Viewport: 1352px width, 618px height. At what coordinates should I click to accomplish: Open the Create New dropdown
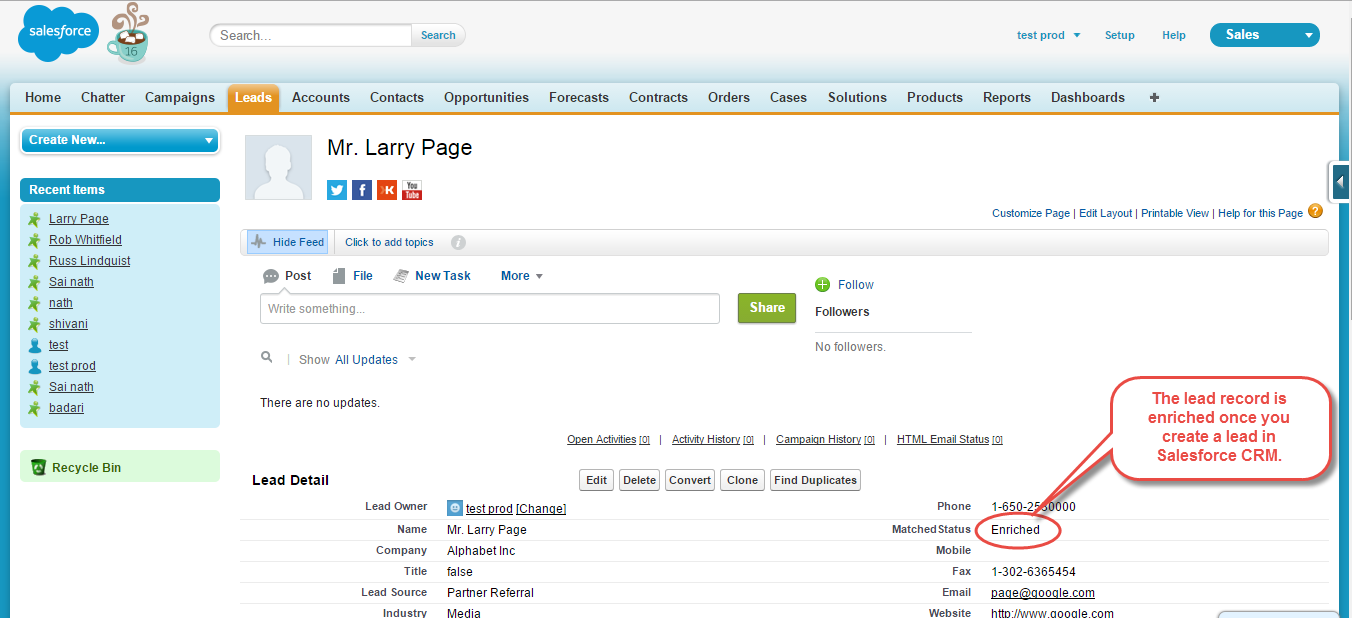119,140
